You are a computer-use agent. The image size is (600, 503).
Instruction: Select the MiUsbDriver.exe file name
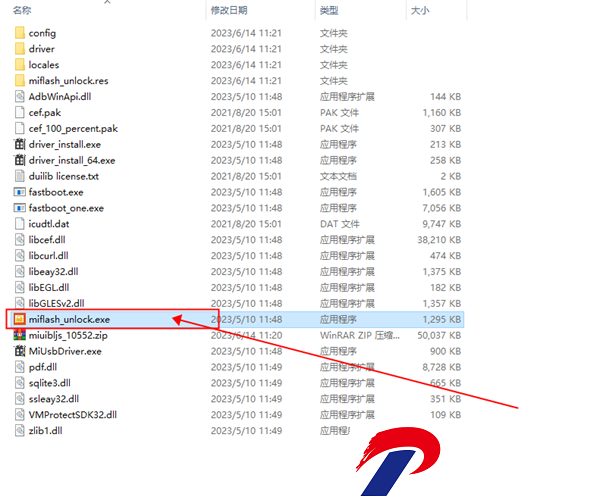tap(65, 351)
